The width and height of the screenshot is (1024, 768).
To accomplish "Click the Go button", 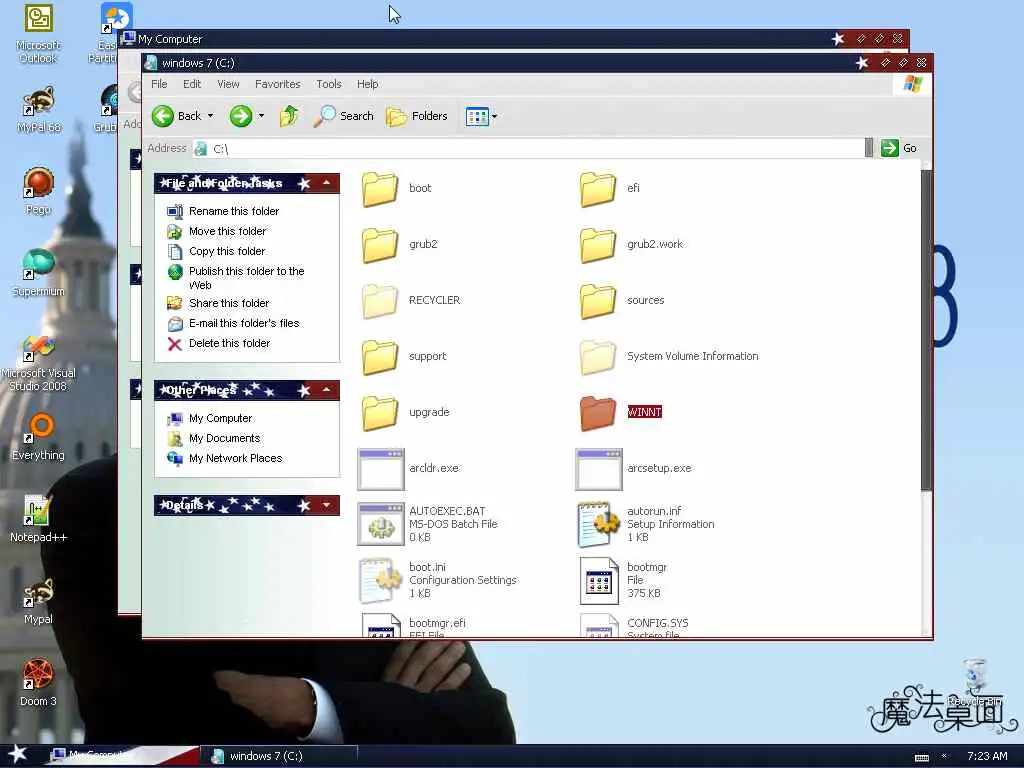I will [899, 148].
